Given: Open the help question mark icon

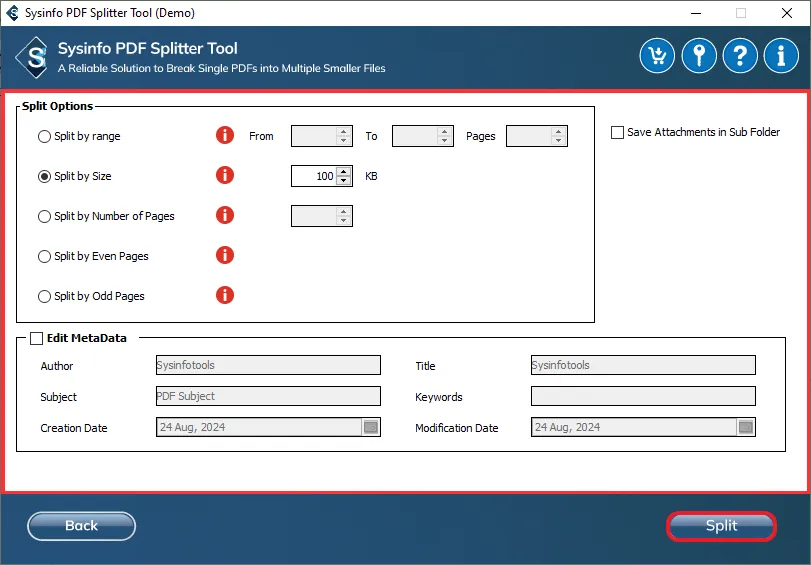Looking at the screenshot, I should click(x=739, y=56).
